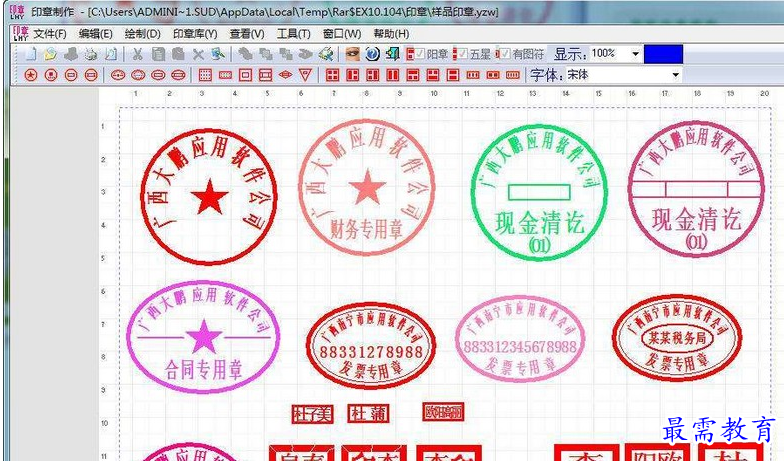Insert two-cell rectangular seal template
The width and height of the screenshot is (784, 461).
pos(492,76)
